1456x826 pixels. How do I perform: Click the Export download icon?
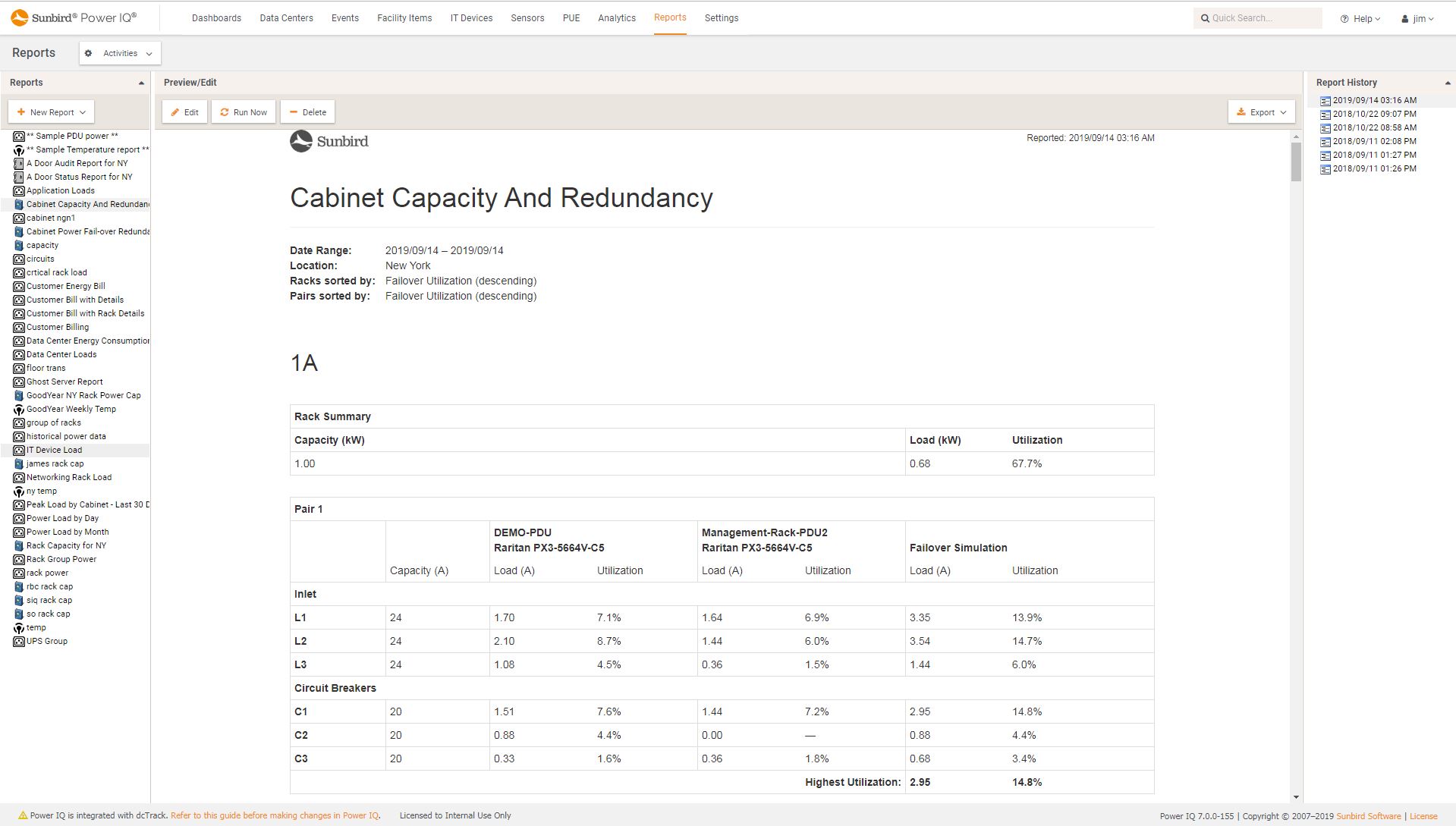(x=1243, y=111)
